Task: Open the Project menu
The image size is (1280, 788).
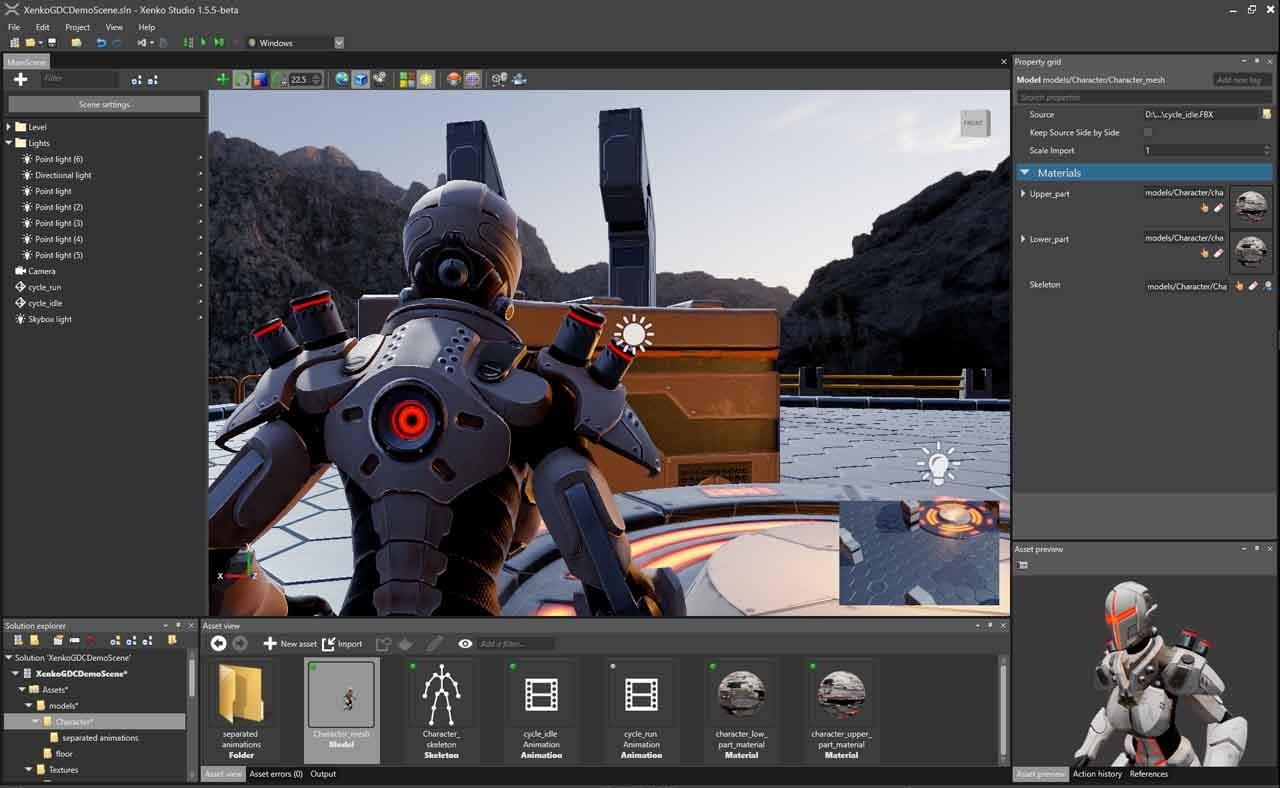Action: pos(78,27)
